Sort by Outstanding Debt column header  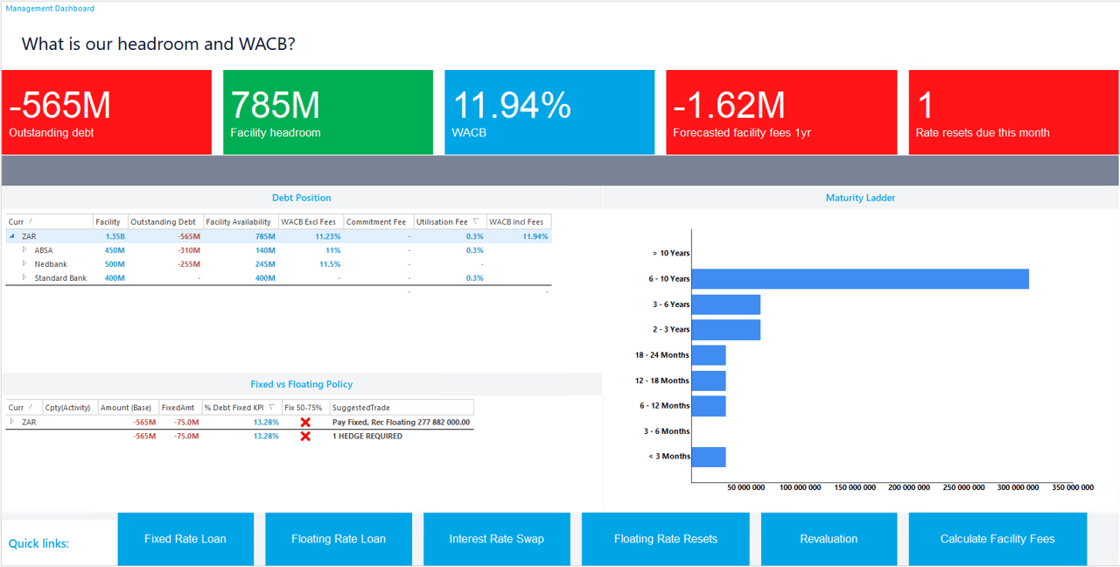click(165, 222)
